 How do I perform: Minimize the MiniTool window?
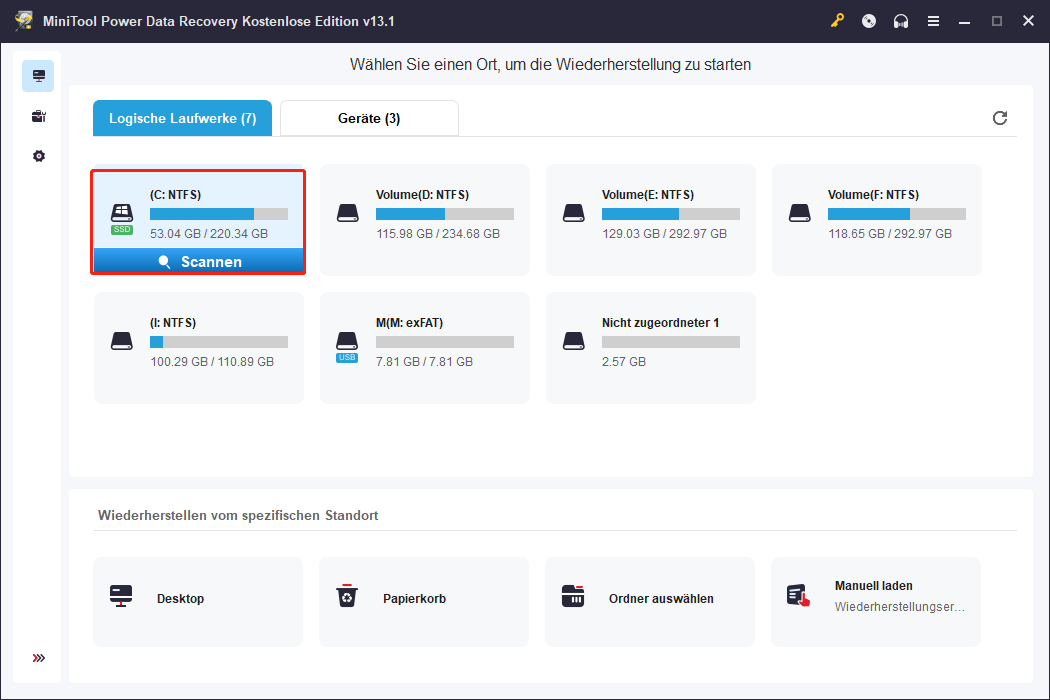(964, 21)
